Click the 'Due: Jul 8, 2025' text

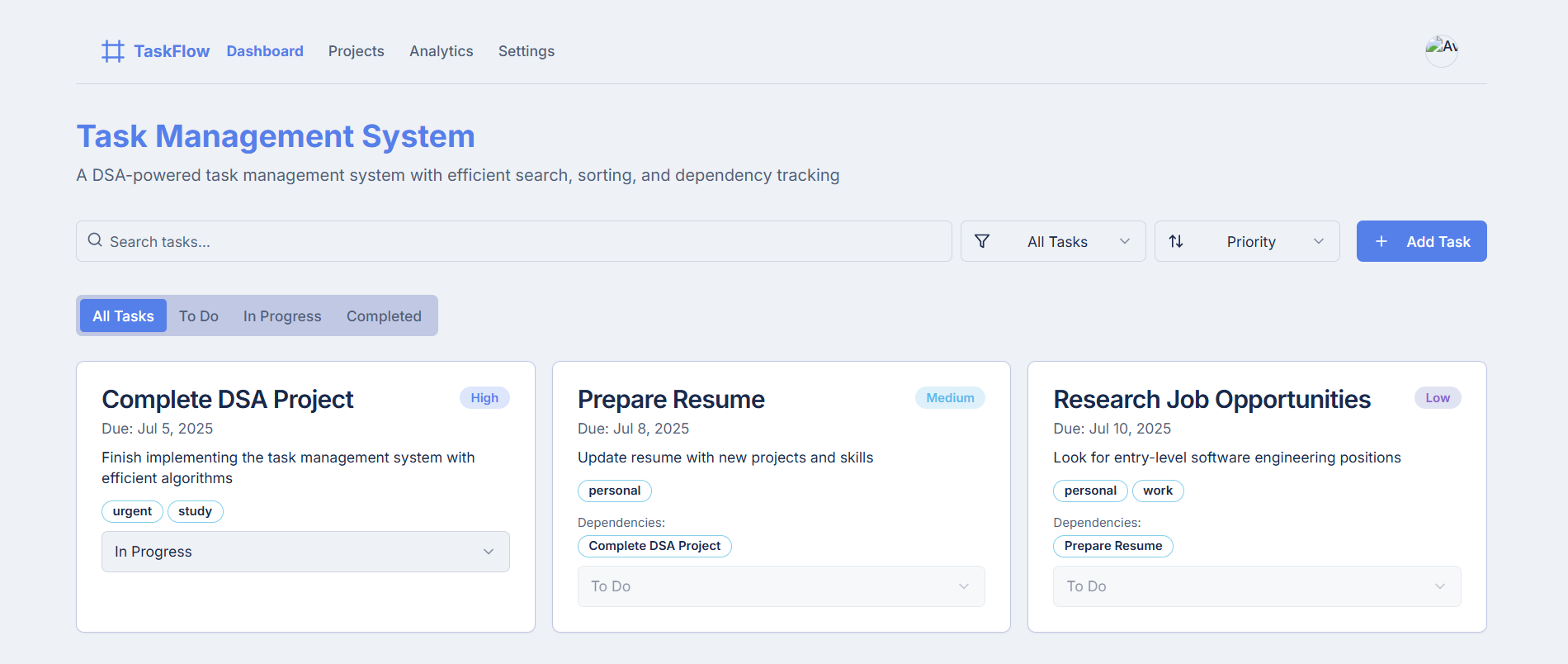point(634,429)
